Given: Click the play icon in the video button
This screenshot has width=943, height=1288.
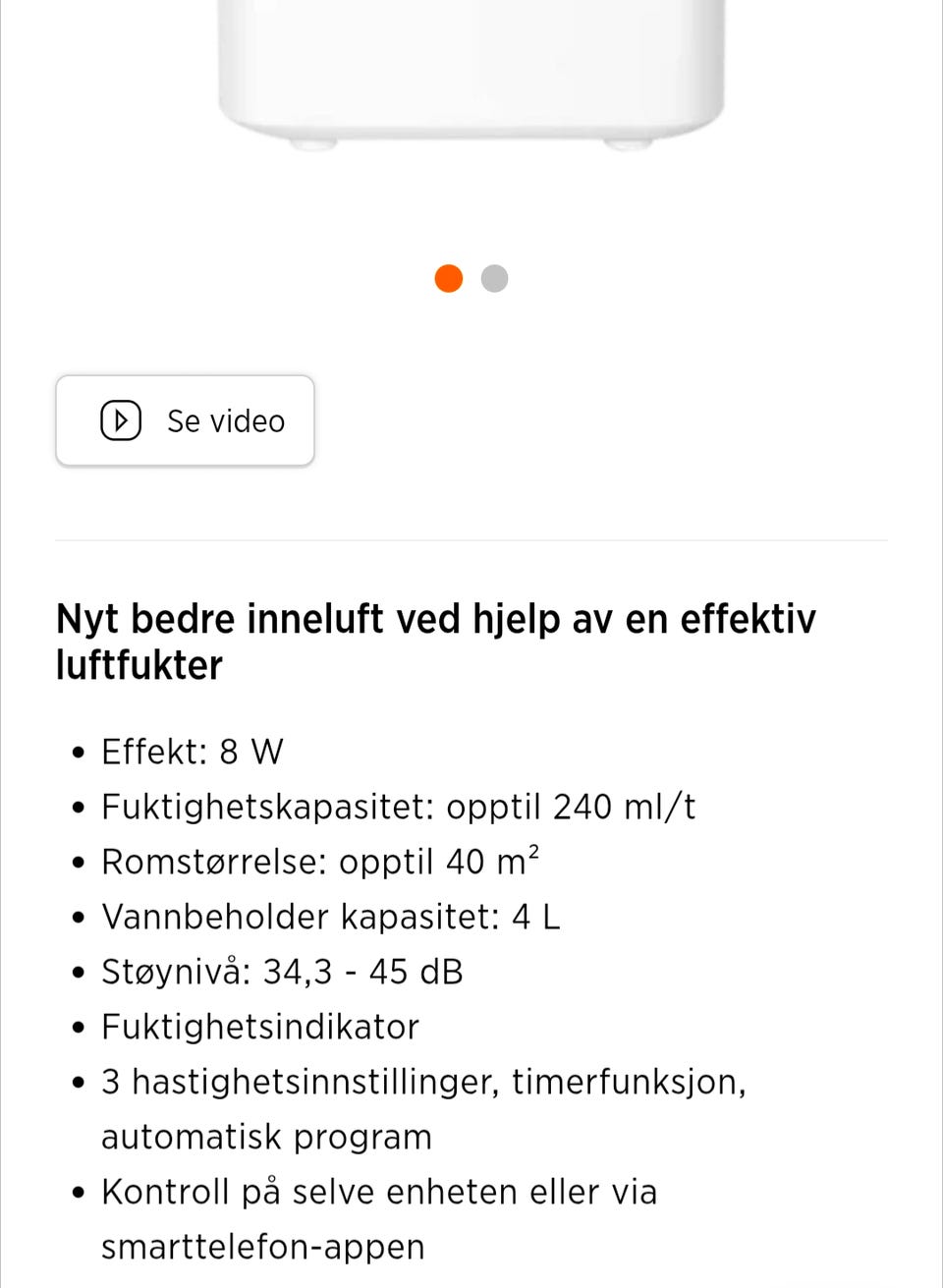Looking at the screenshot, I should (121, 420).
